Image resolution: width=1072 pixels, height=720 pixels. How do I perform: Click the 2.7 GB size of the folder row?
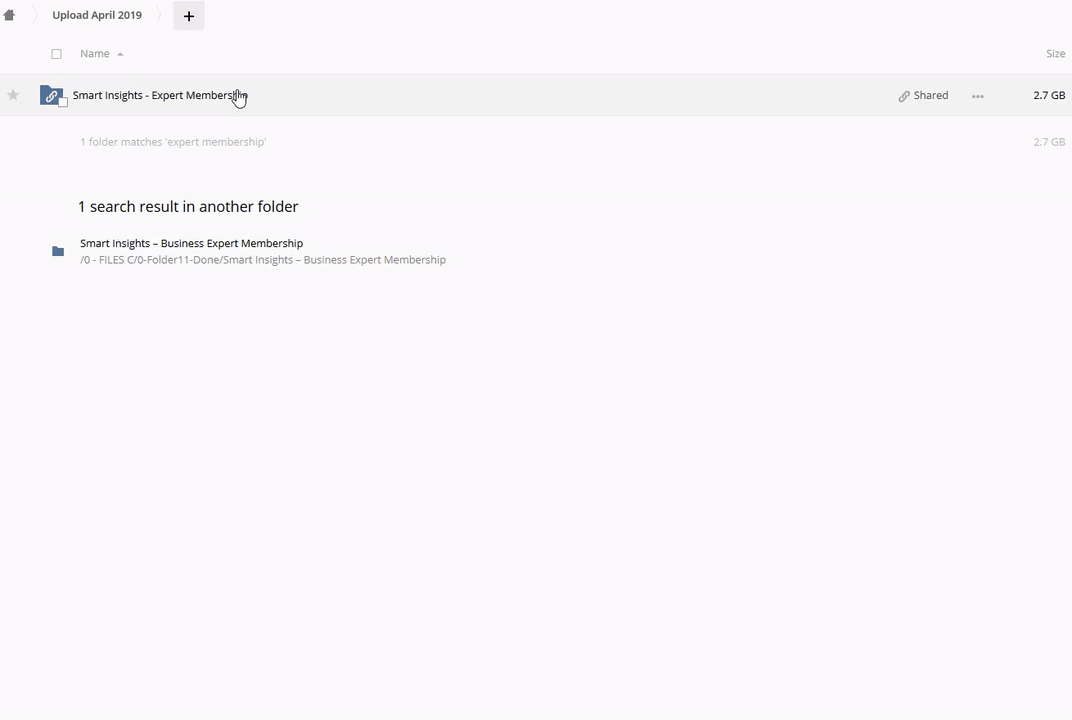1048,95
